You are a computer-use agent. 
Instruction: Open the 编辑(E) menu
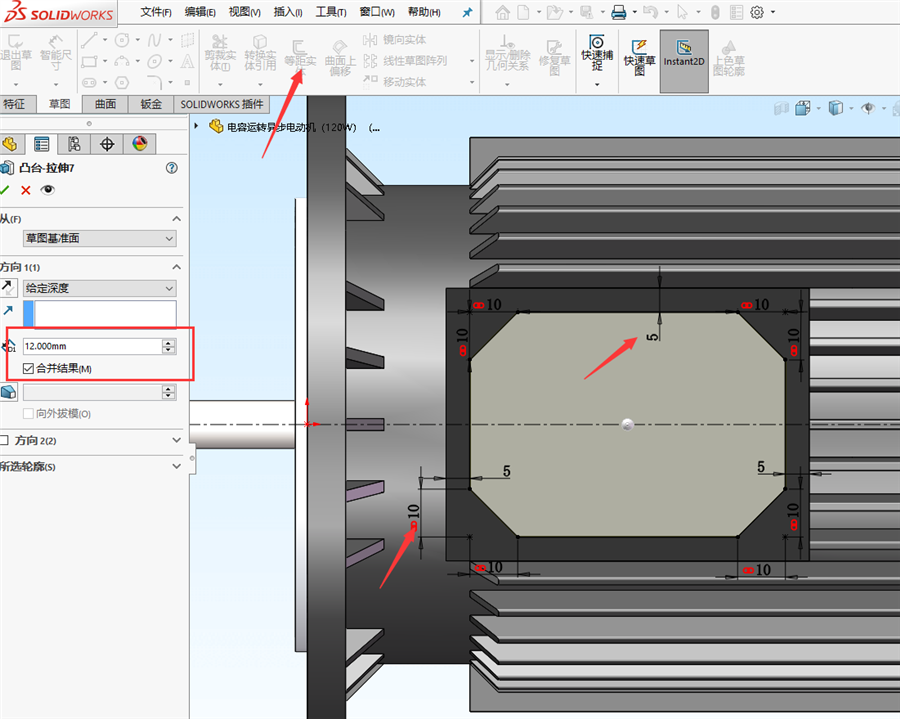pos(200,12)
